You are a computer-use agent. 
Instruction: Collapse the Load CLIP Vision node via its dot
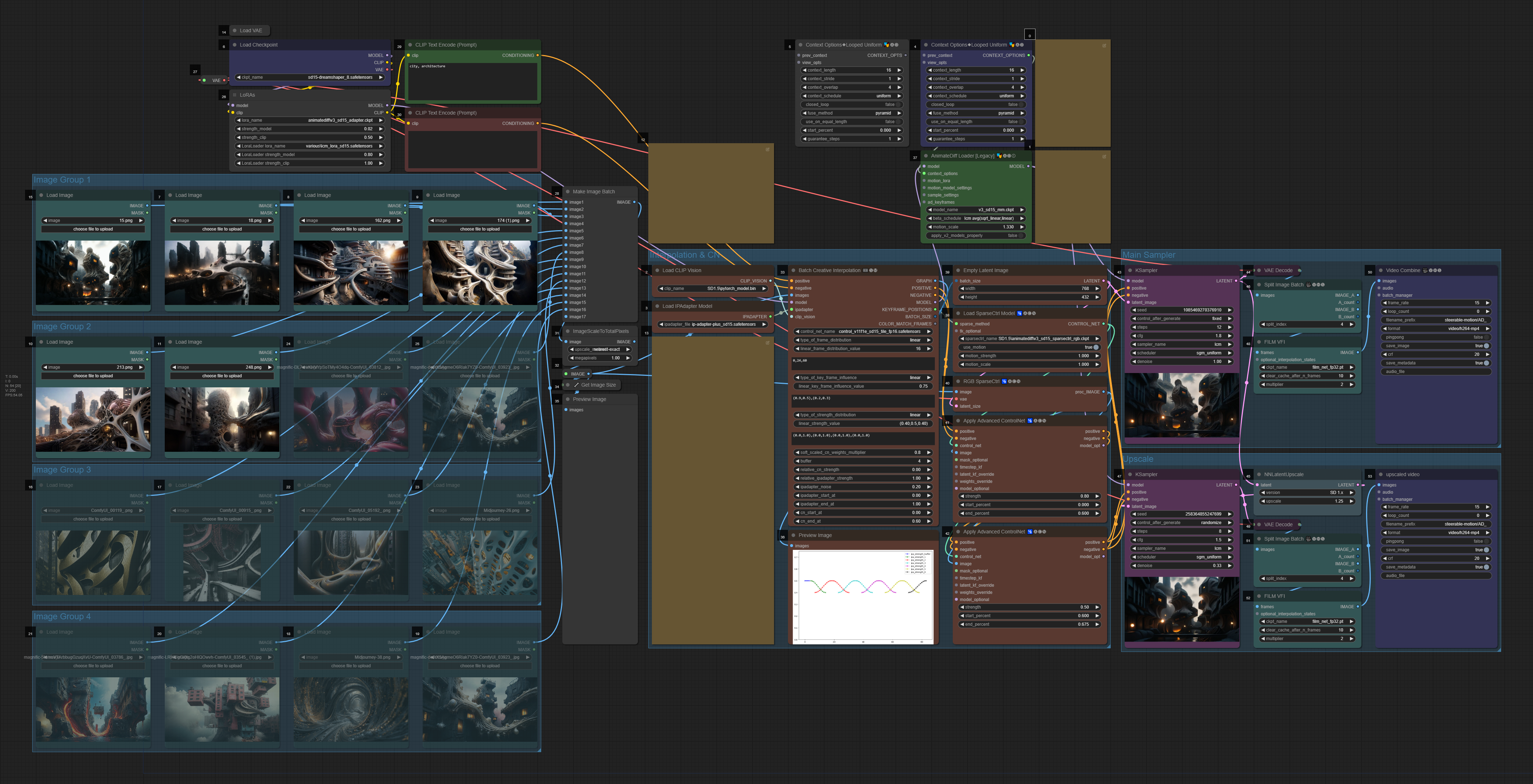pyautogui.click(x=657, y=270)
